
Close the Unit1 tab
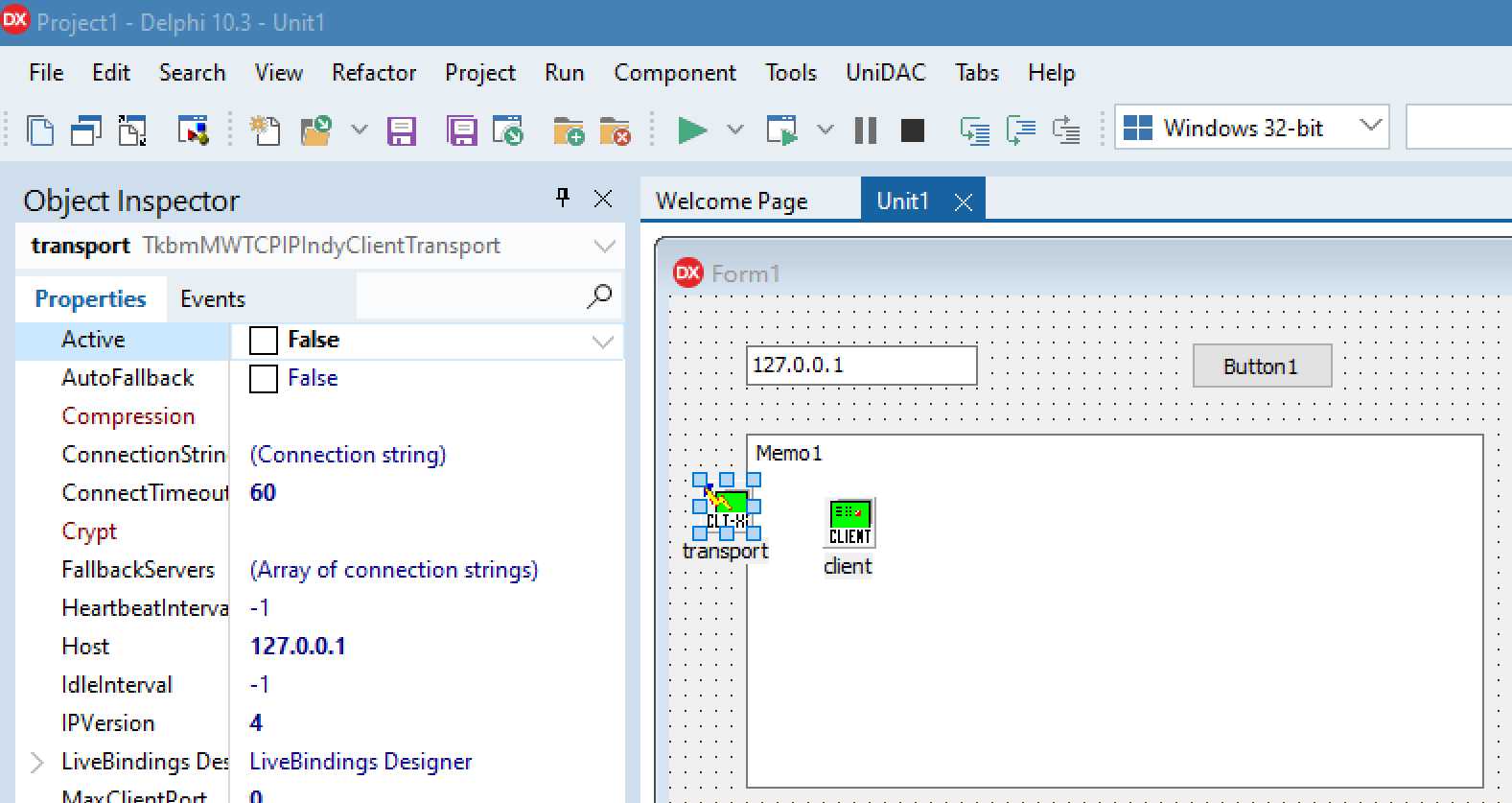(x=964, y=201)
